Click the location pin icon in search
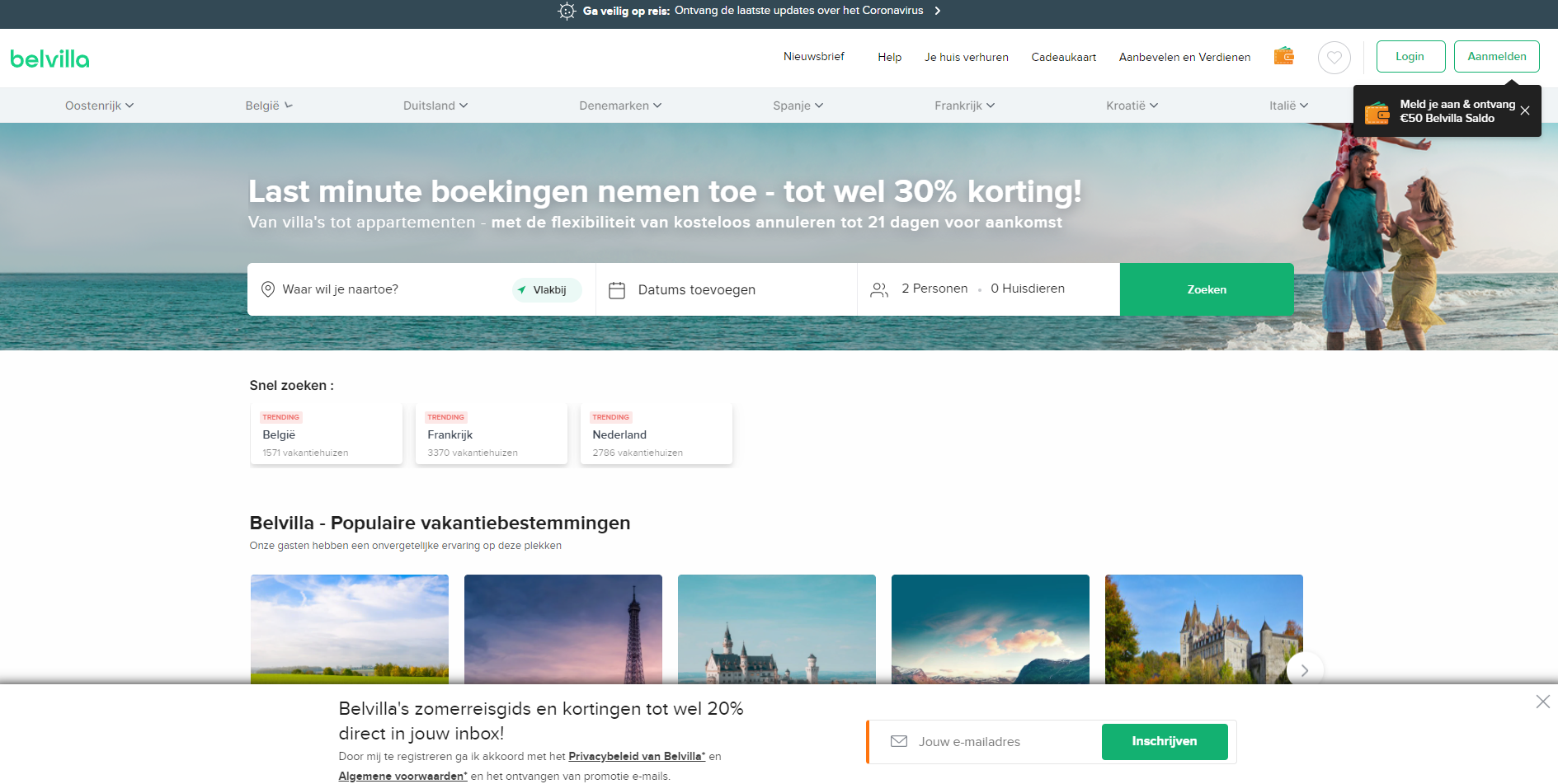This screenshot has height=784, width=1558. (x=268, y=289)
